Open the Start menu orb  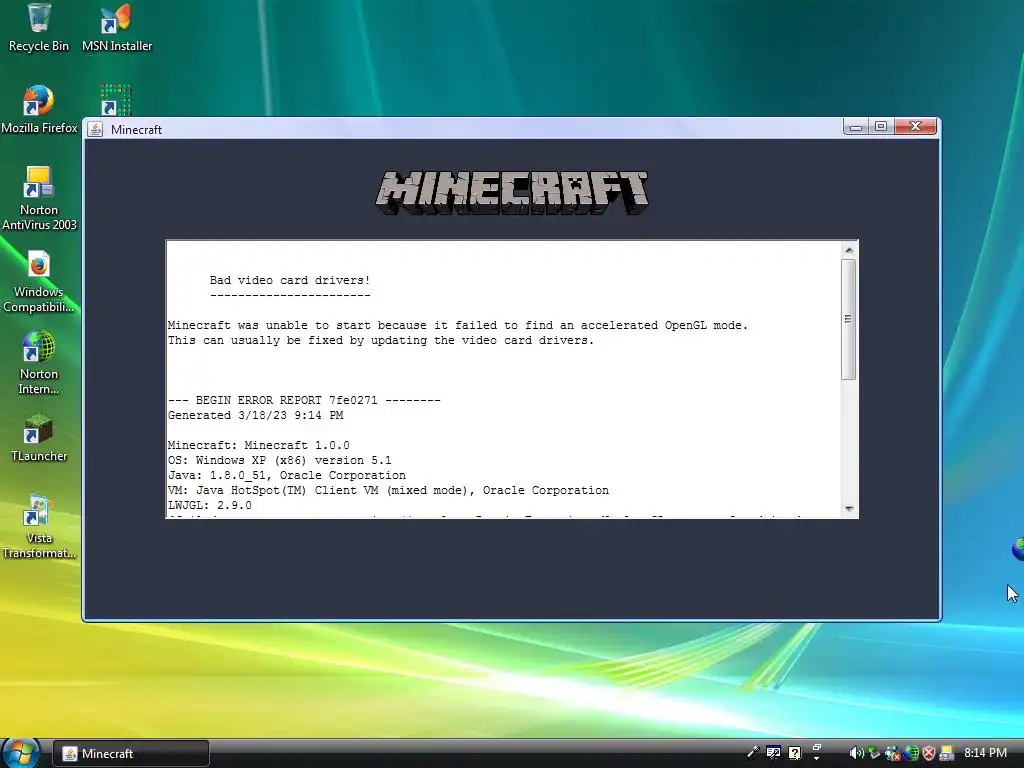pyautogui.click(x=20, y=752)
